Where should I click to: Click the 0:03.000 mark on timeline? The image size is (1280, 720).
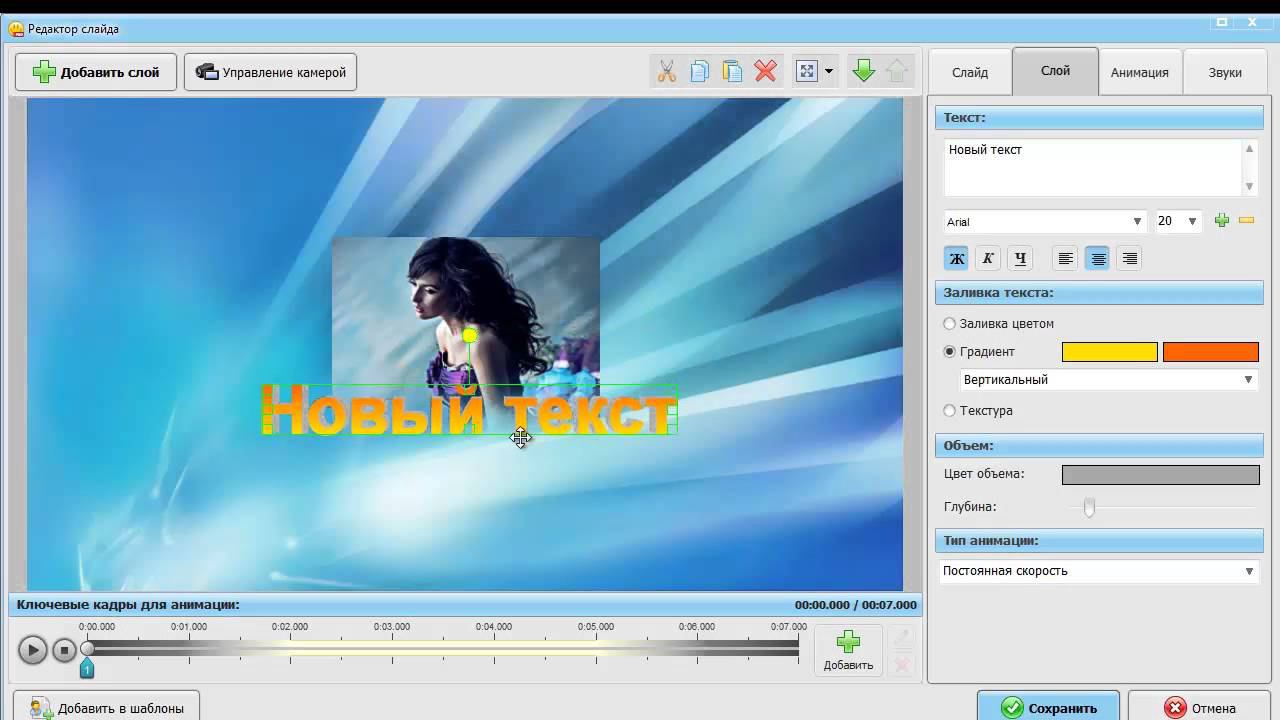[x=392, y=627]
